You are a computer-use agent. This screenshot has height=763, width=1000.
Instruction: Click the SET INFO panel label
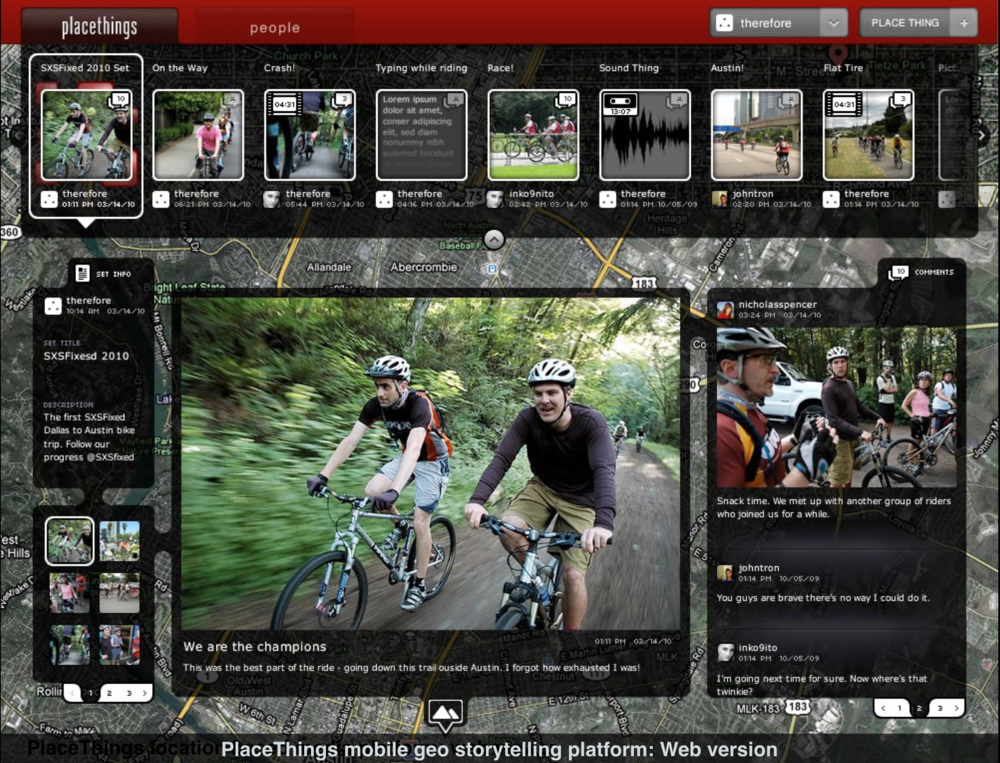(114, 274)
